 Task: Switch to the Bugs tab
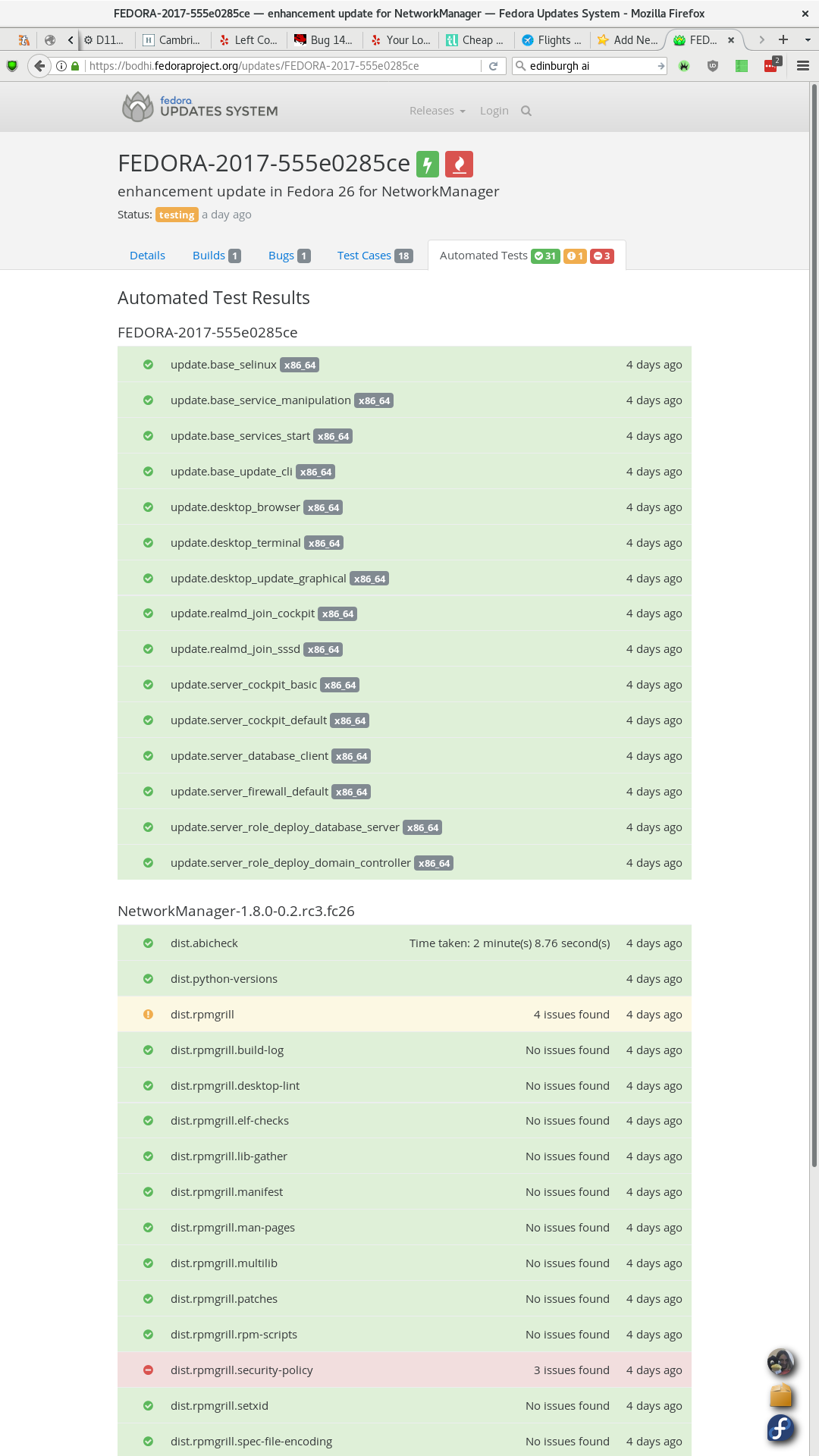pyautogui.click(x=289, y=256)
